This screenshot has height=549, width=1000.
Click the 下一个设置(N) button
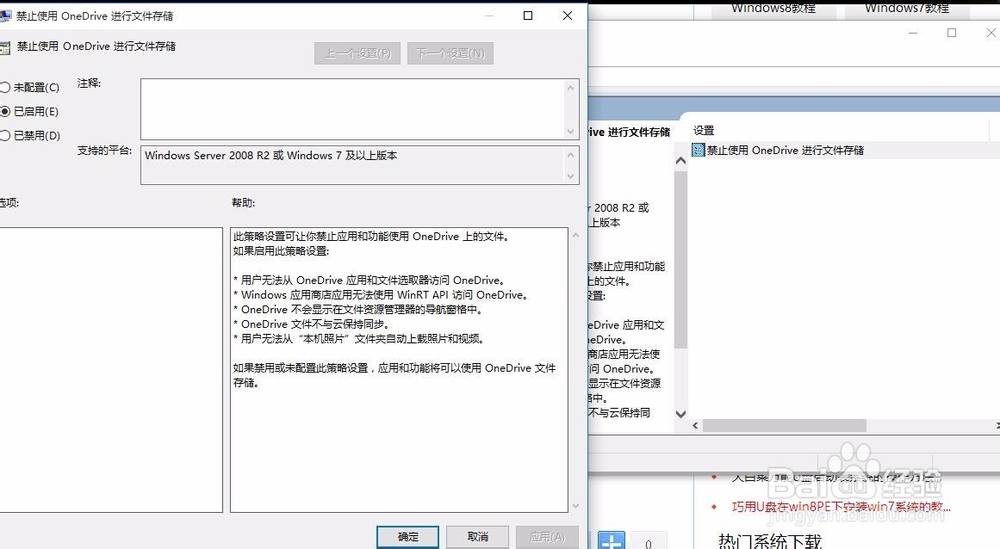tap(450, 54)
